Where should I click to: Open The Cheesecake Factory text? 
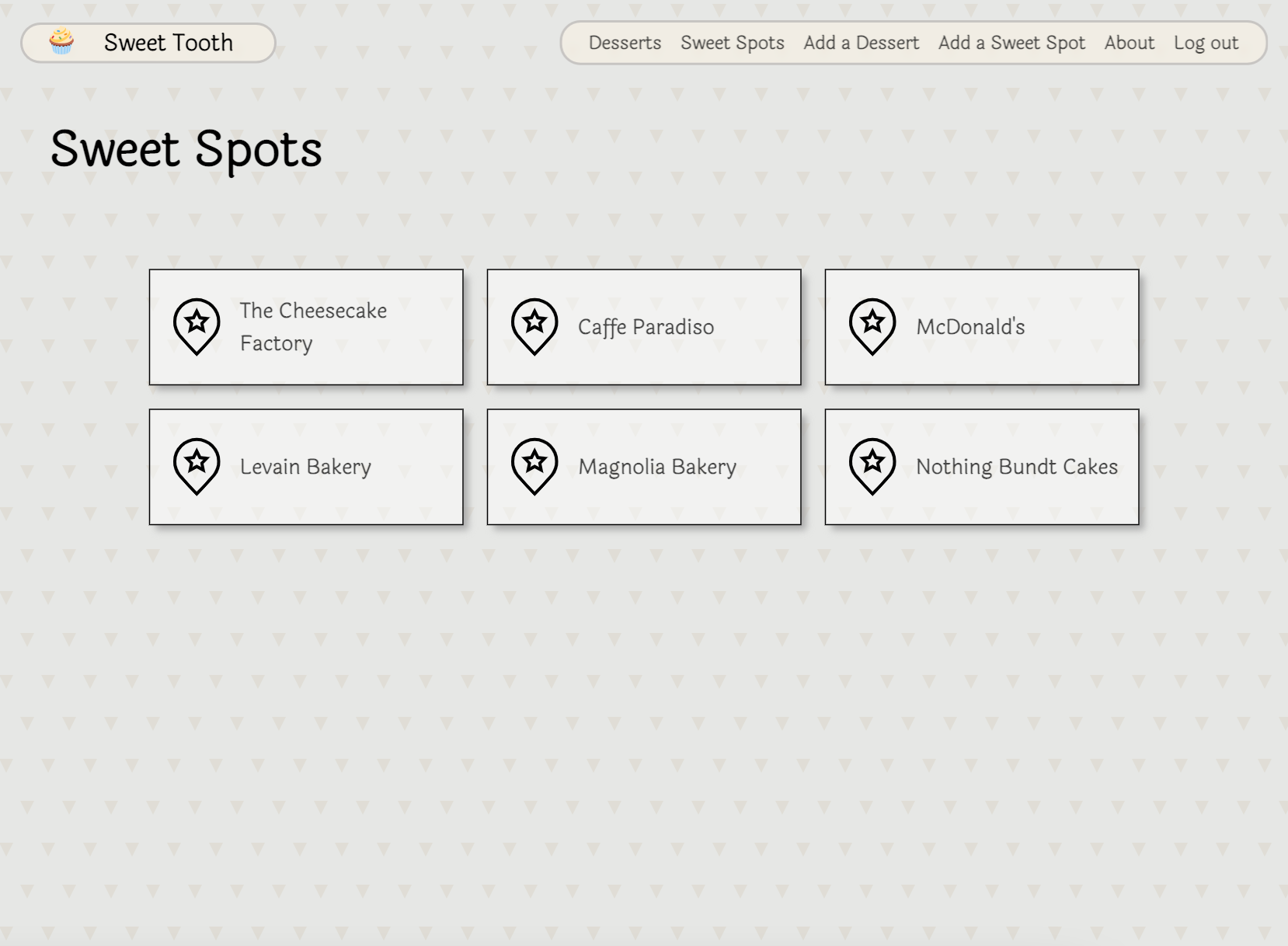click(x=313, y=327)
